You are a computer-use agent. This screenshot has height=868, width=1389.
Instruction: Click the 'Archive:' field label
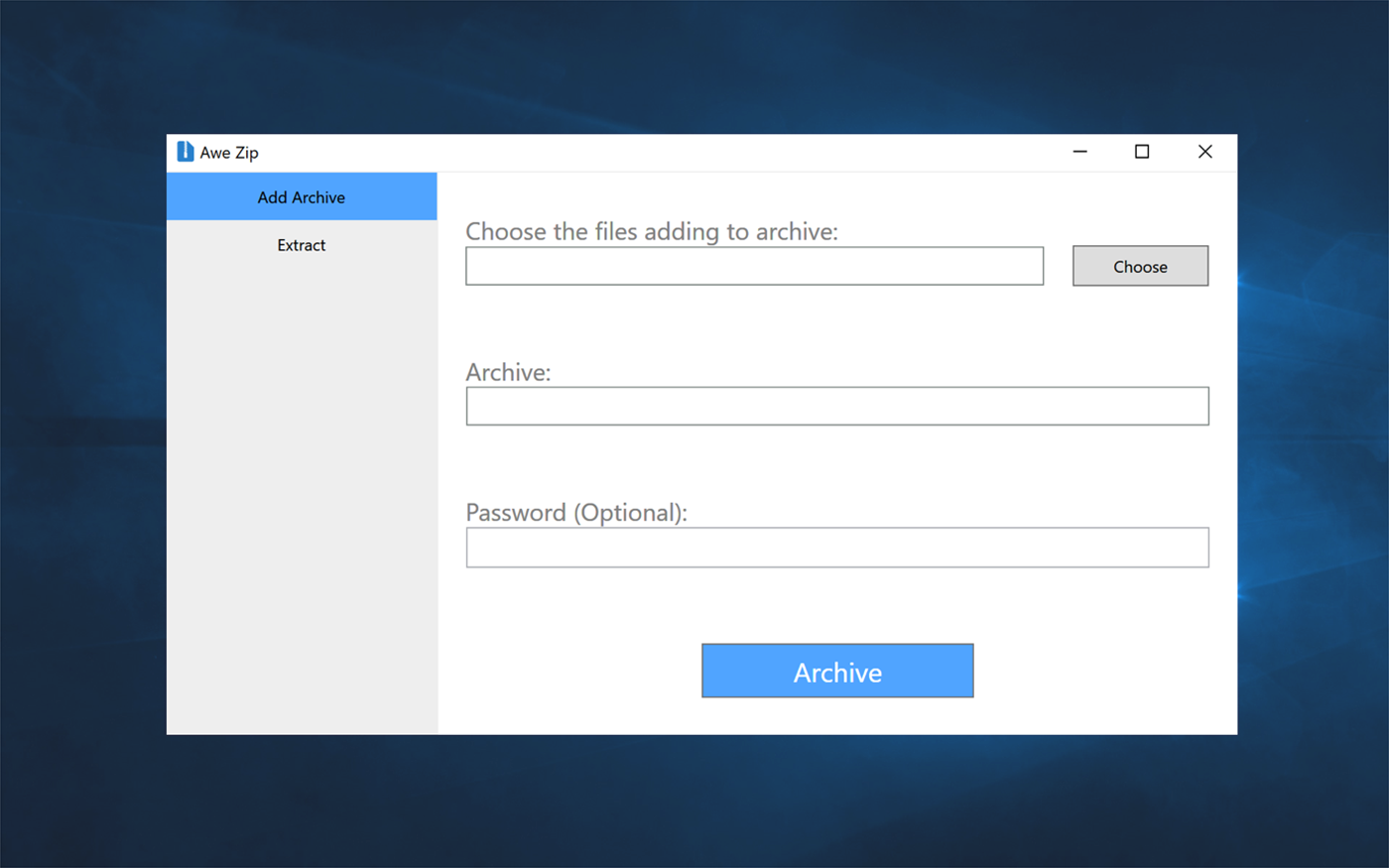coord(508,372)
